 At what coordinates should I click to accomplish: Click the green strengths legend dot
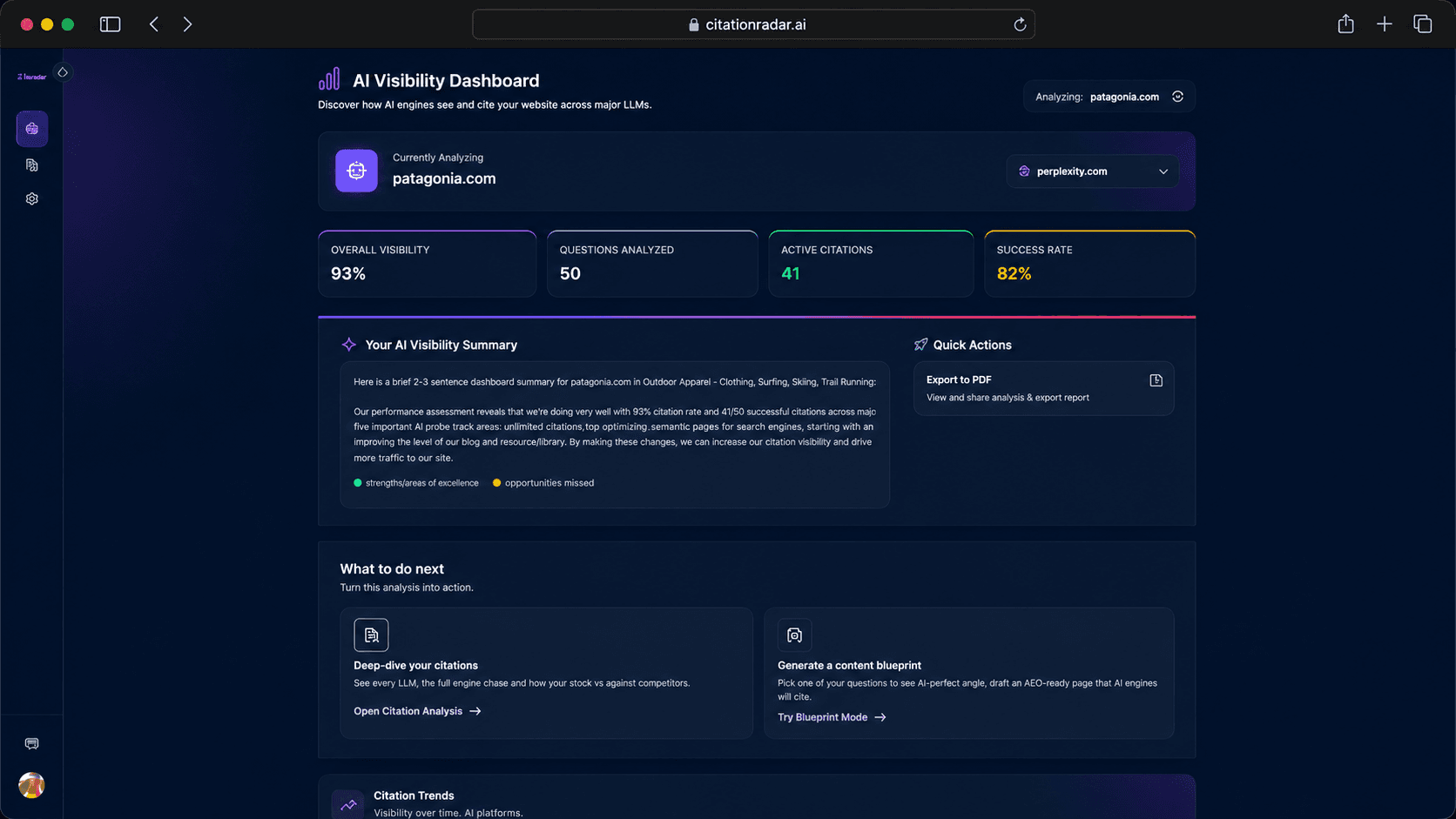[358, 483]
